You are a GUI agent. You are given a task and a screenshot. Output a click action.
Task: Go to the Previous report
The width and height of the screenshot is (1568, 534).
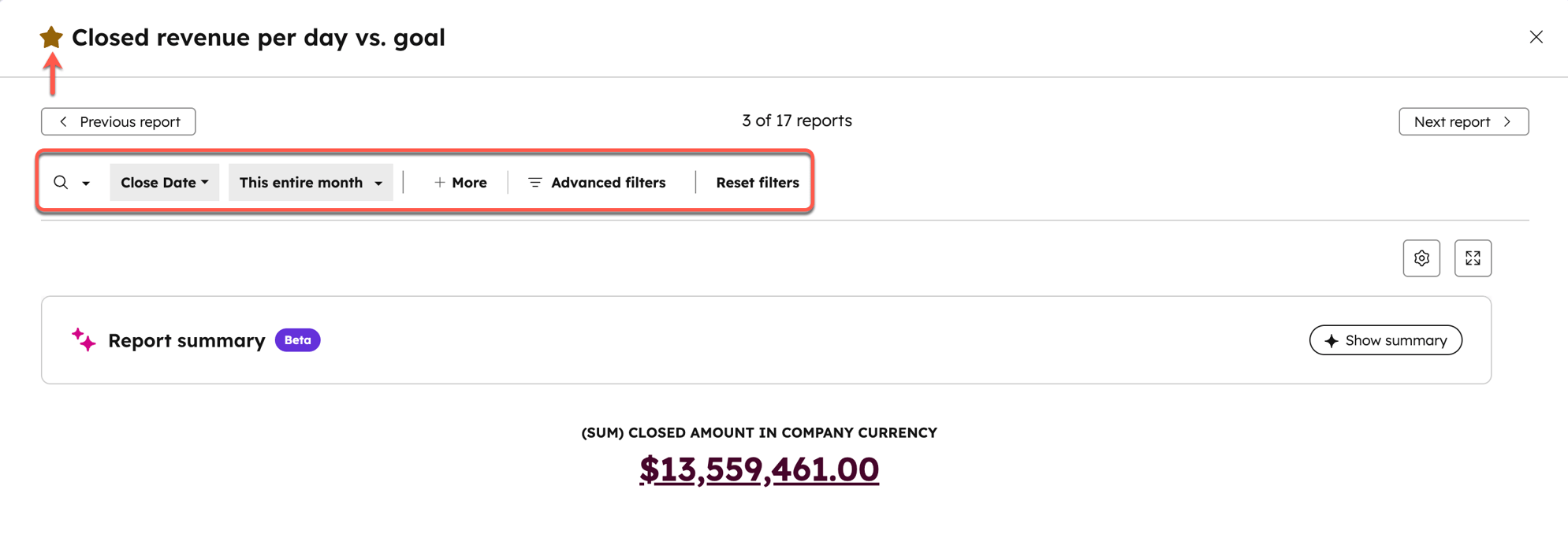coord(117,121)
